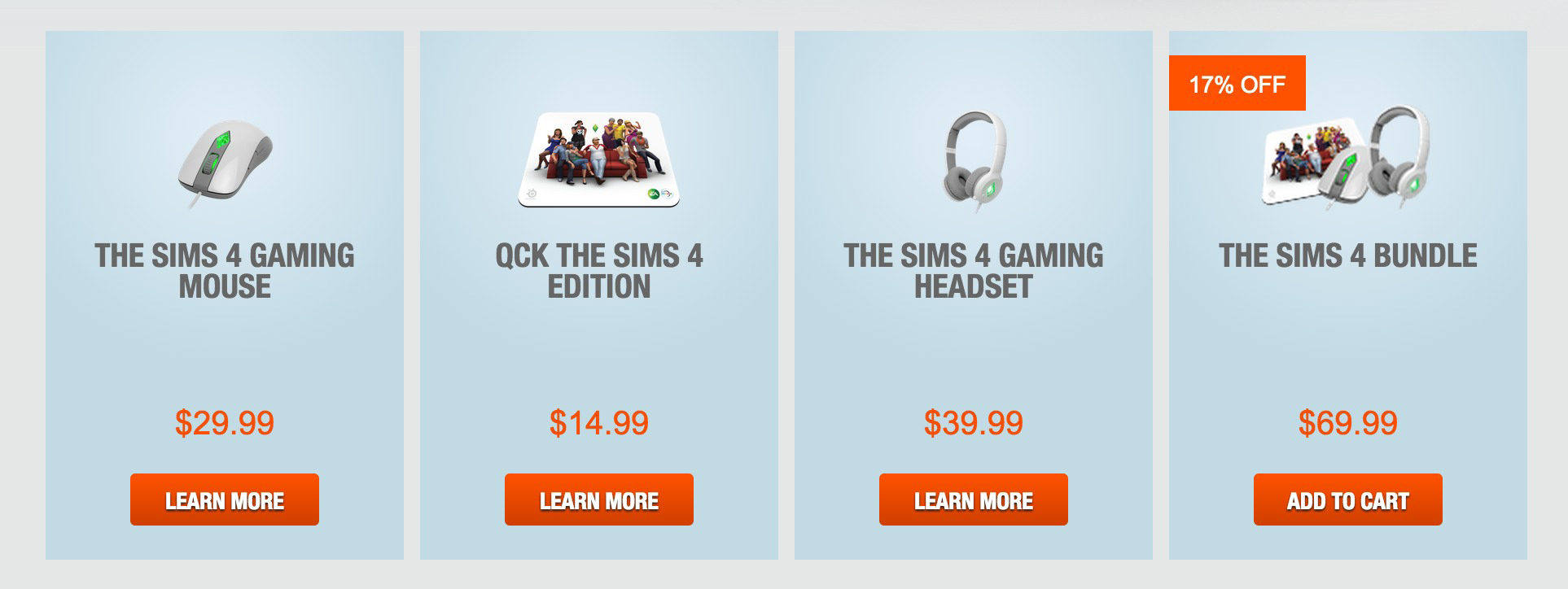
Task: Click Learn More under QcK Sims 4 Edition
Action: (599, 500)
